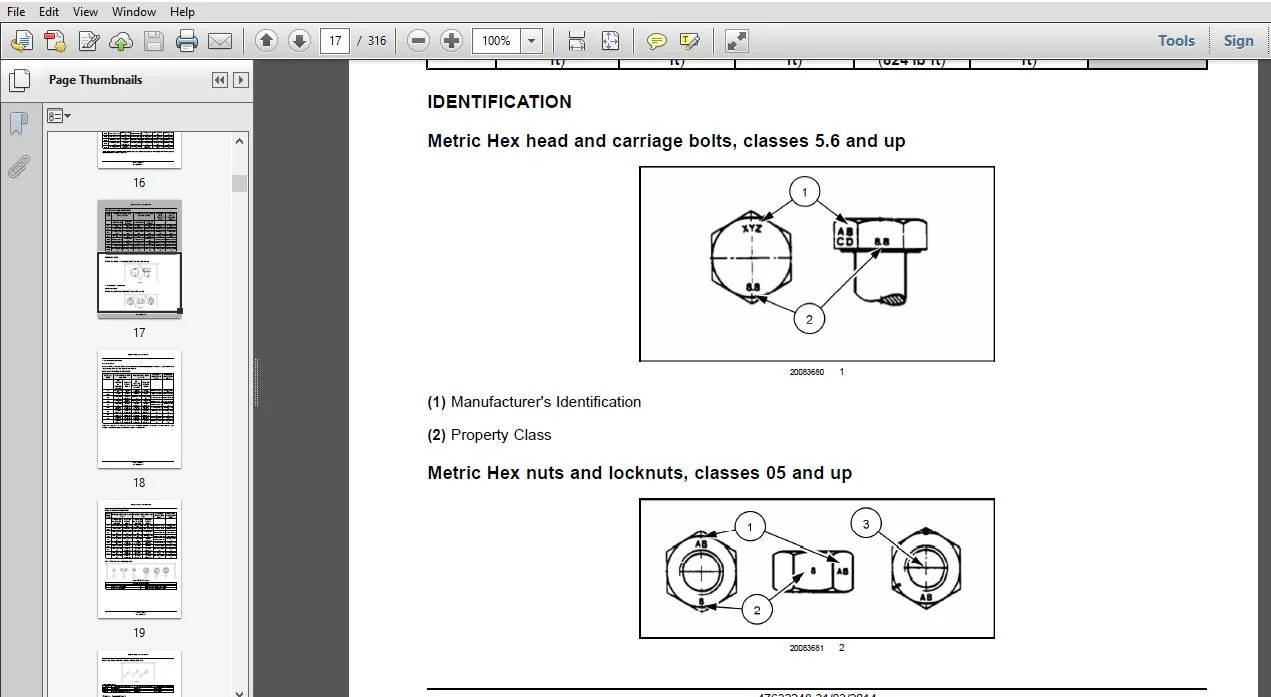1271x697 pixels.
Task: Open the Bookmarks panel
Action: (x=18, y=124)
